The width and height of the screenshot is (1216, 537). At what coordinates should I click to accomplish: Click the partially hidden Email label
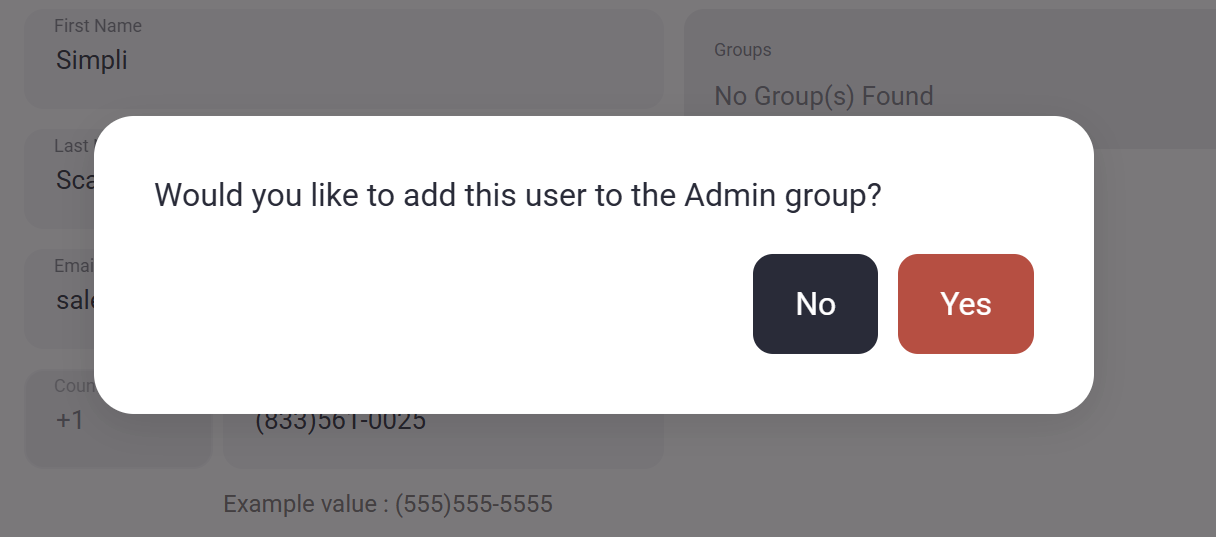click(73, 266)
